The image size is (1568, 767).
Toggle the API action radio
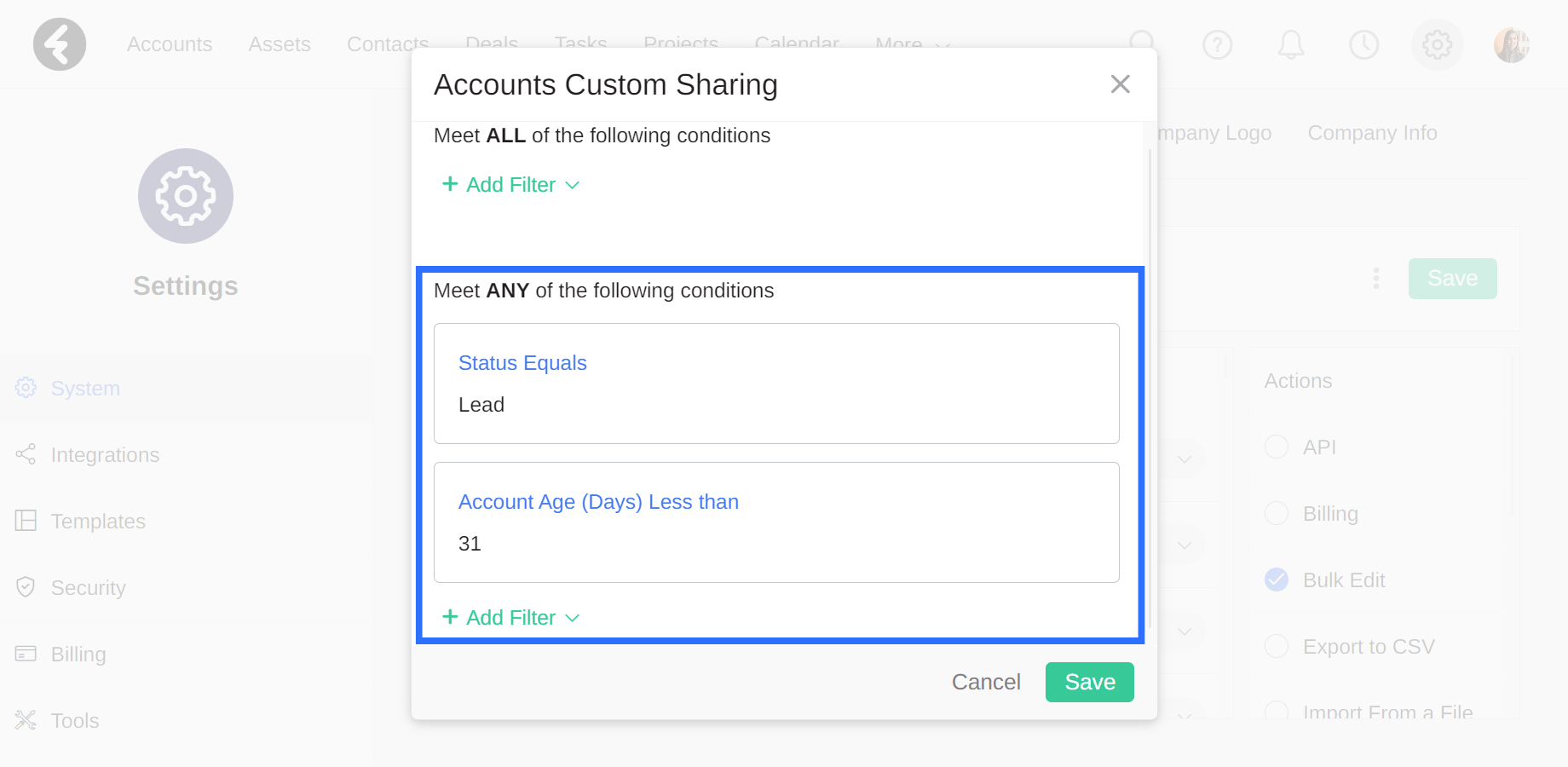(x=1277, y=447)
